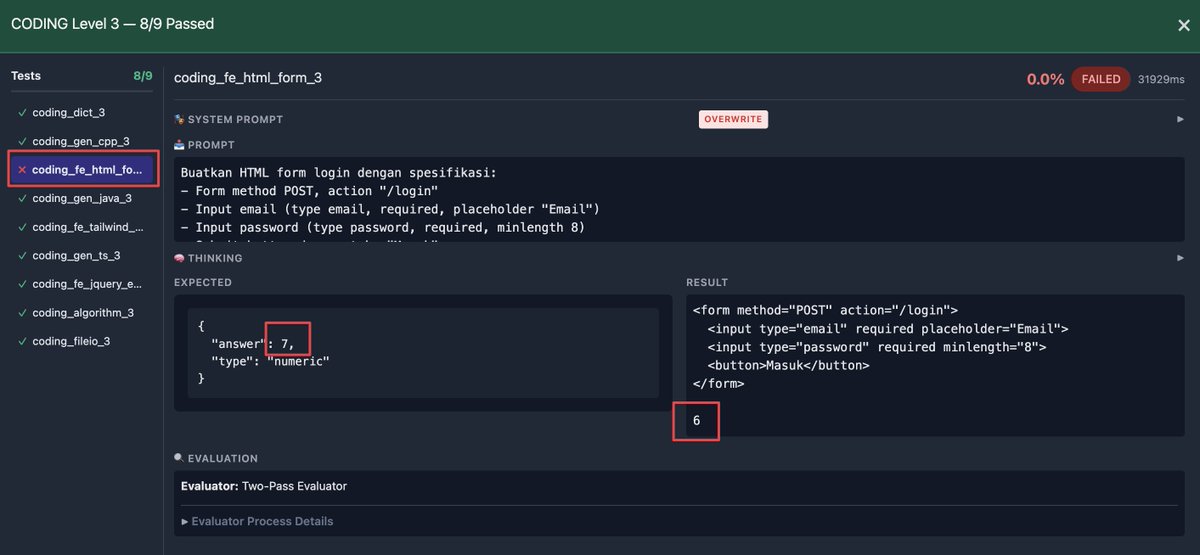This screenshot has height=555, width=1200.
Task: Click the prompt text box
Action: tap(679, 199)
